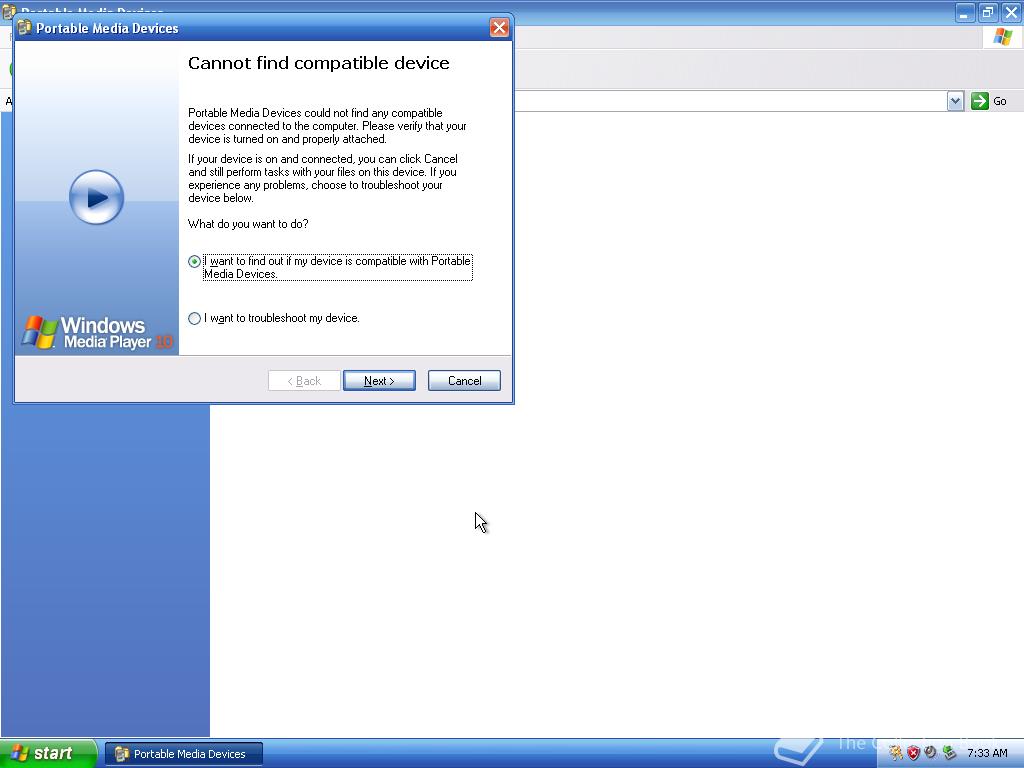Click 'What do you want to do?' text
1024x768 pixels.
tap(248, 224)
